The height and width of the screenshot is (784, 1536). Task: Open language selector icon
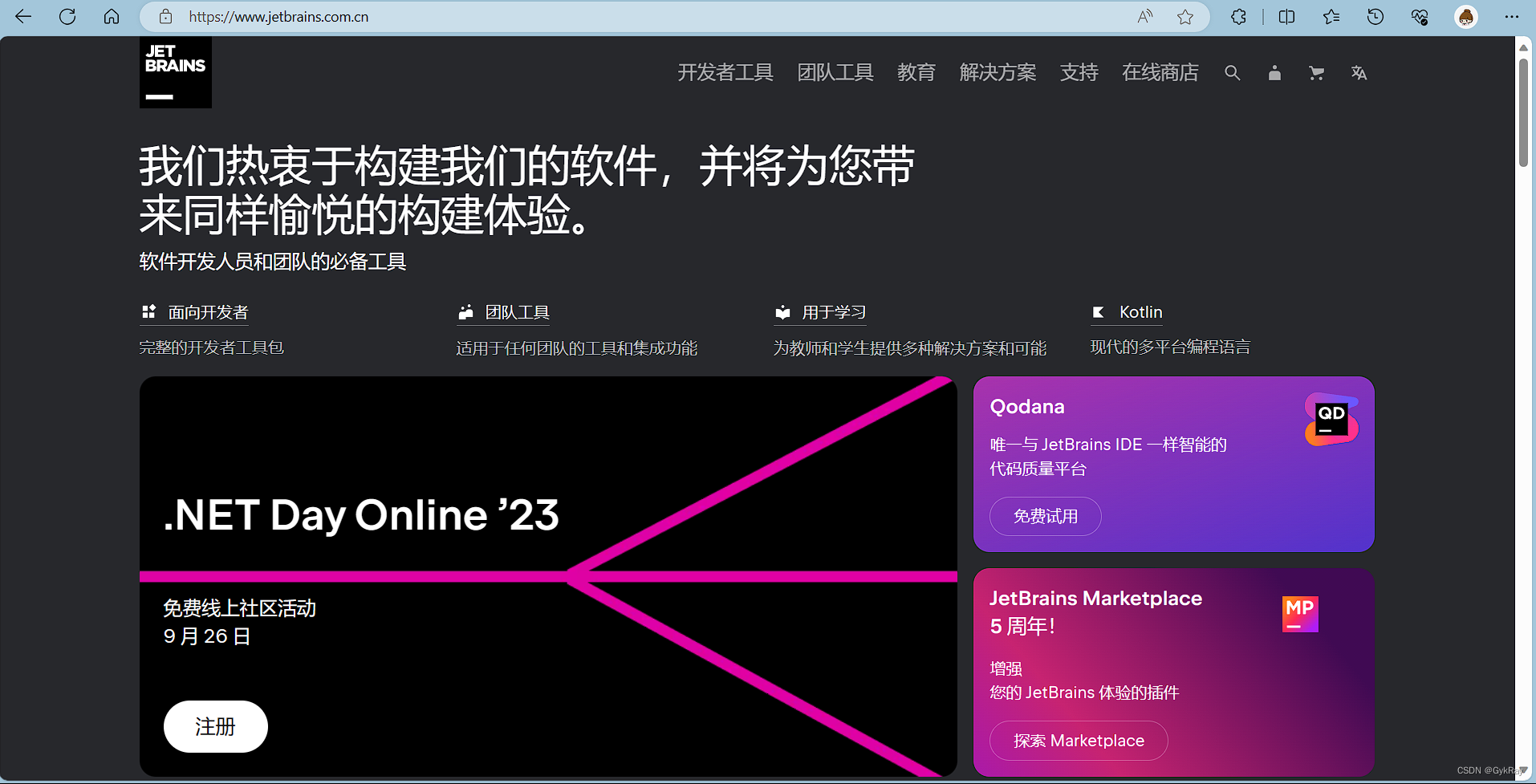pos(1359,73)
